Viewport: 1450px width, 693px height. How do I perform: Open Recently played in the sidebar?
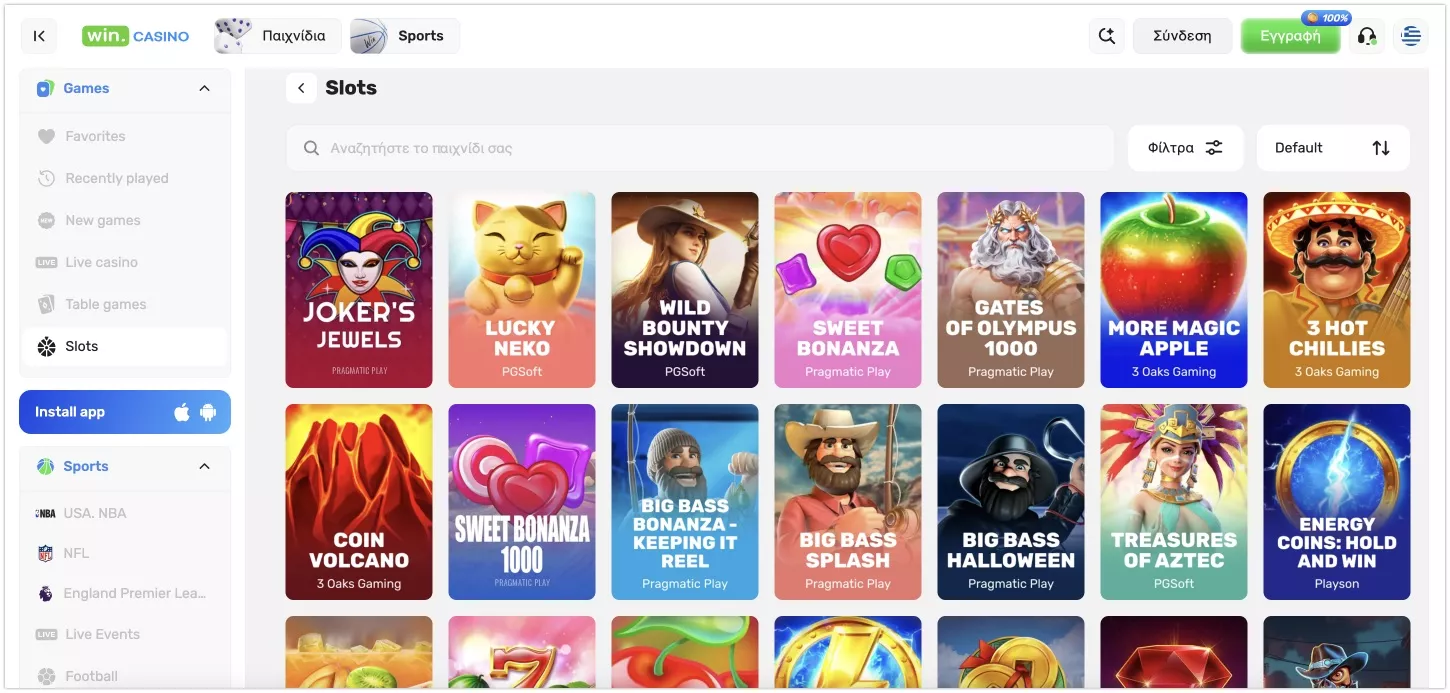125,178
